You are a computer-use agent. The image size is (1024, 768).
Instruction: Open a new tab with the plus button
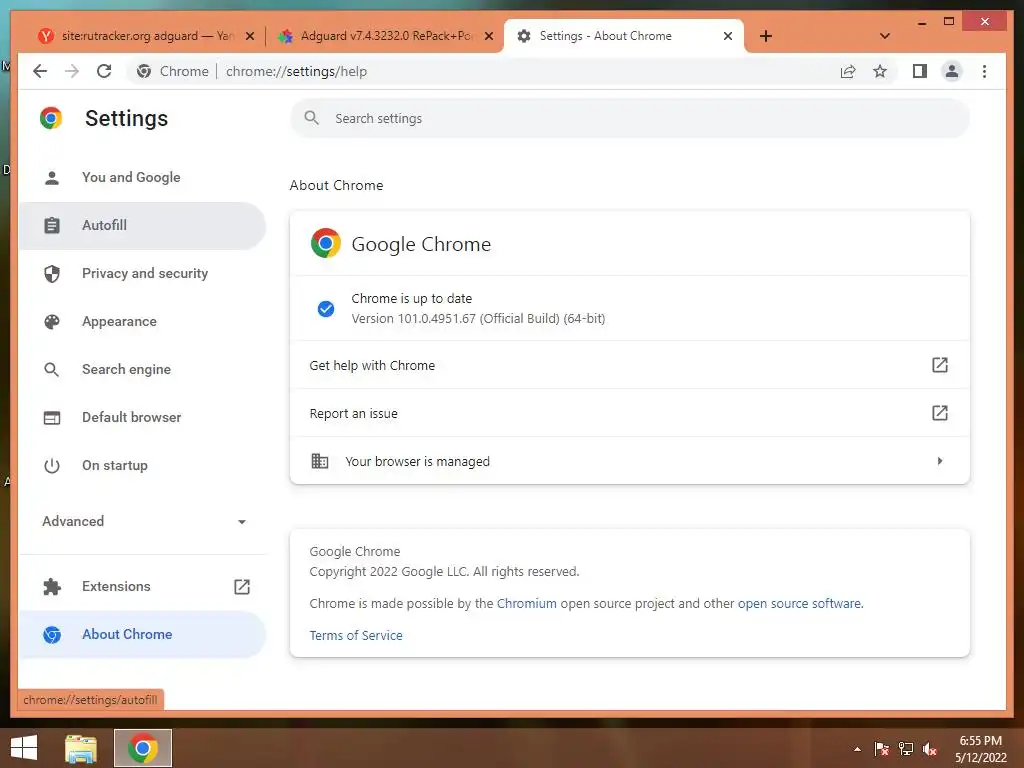click(765, 36)
